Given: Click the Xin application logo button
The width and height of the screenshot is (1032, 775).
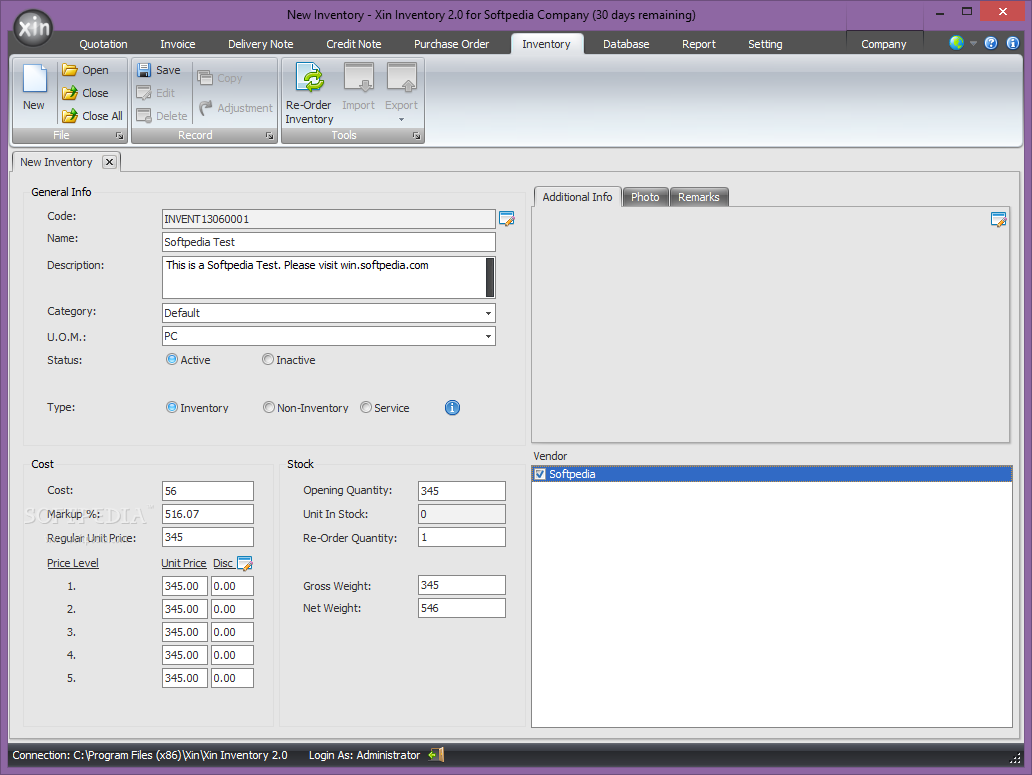Looking at the screenshot, I should tap(34, 28).
